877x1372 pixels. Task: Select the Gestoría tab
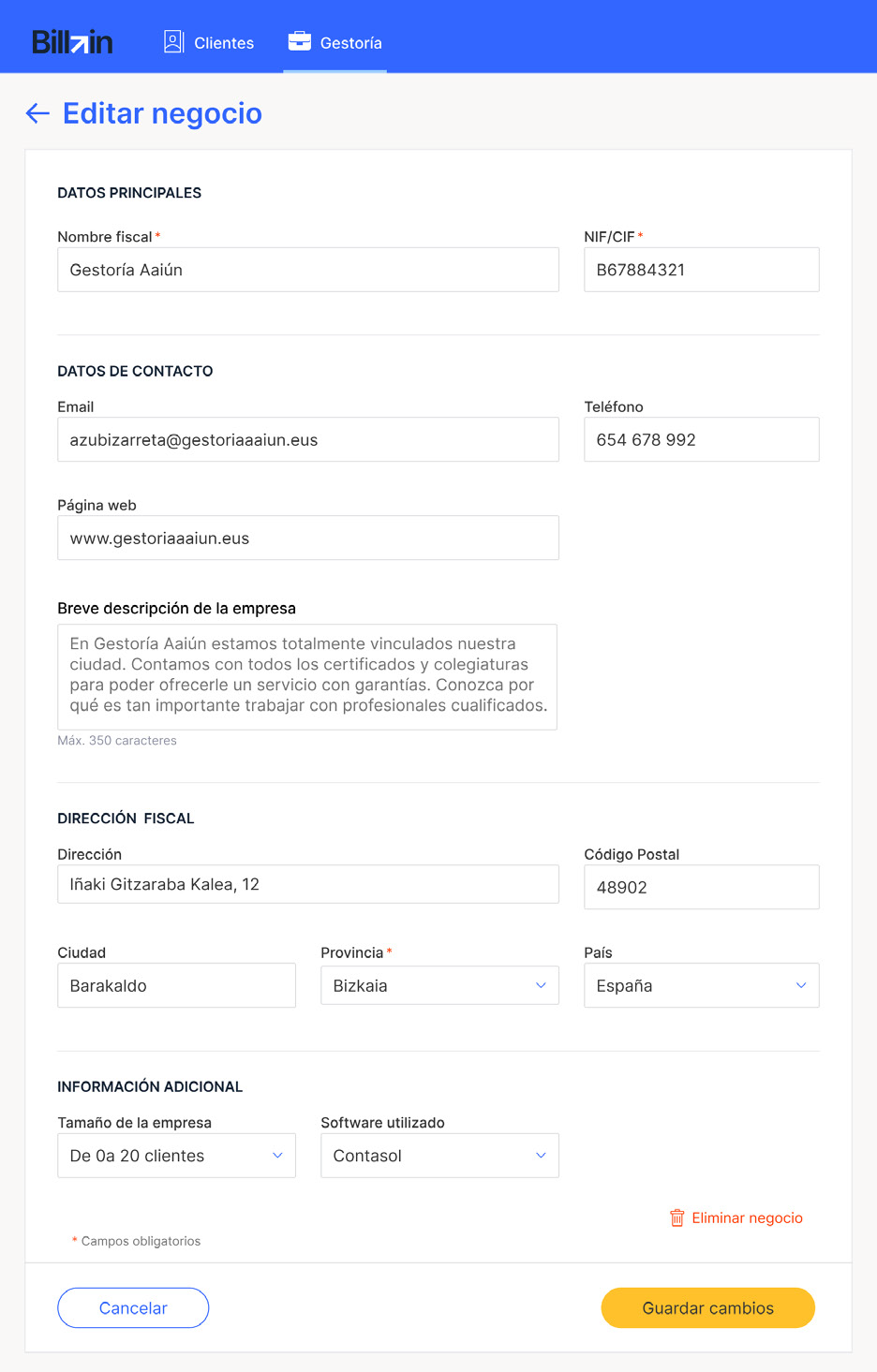point(335,42)
